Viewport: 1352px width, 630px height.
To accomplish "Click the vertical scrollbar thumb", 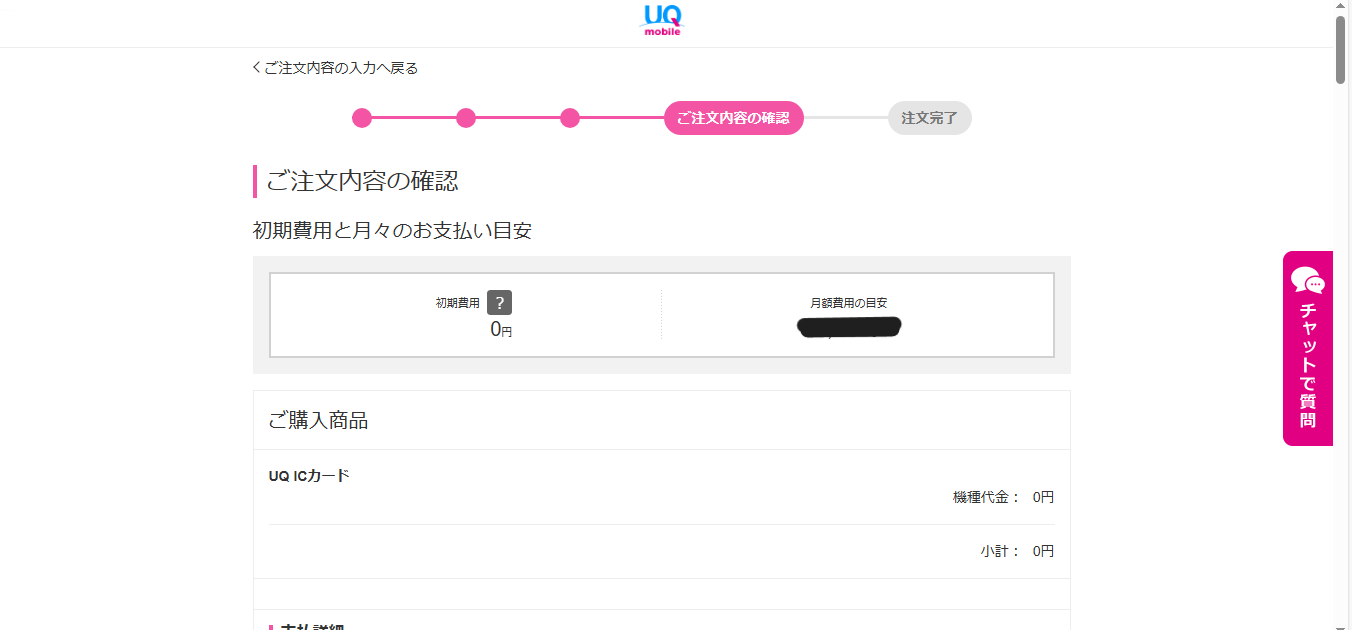I will pyautogui.click(x=1341, y=49).
